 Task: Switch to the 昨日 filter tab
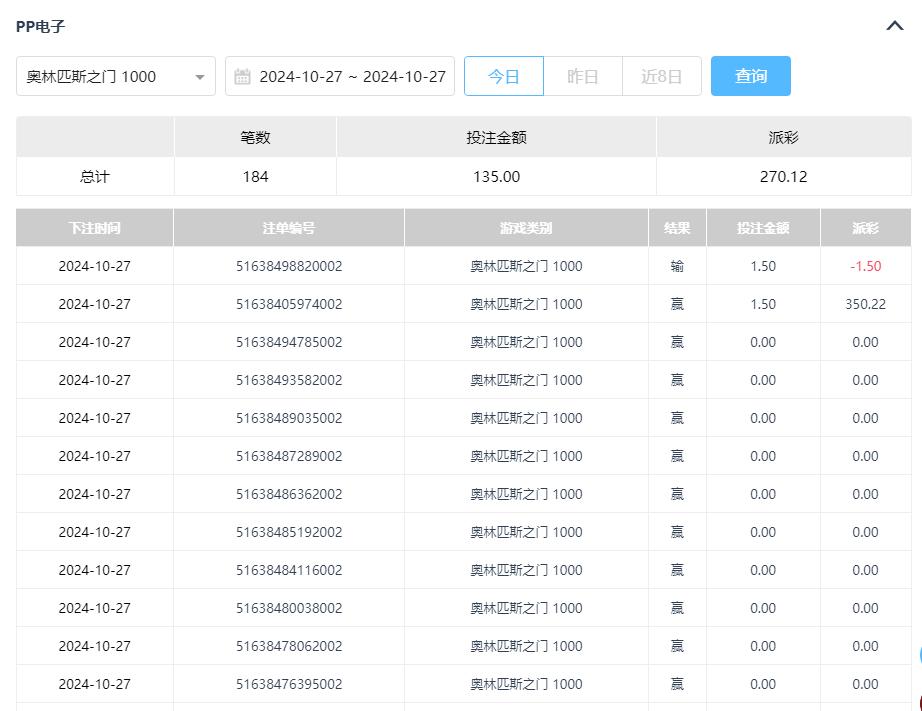pyautogui.click(x=582, y=77)
